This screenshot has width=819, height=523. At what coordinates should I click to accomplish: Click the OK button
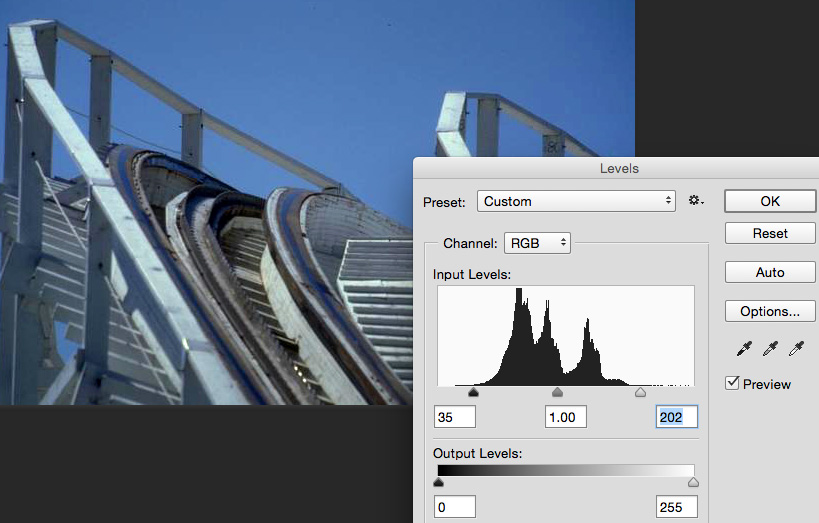click(x=770, y=201)
